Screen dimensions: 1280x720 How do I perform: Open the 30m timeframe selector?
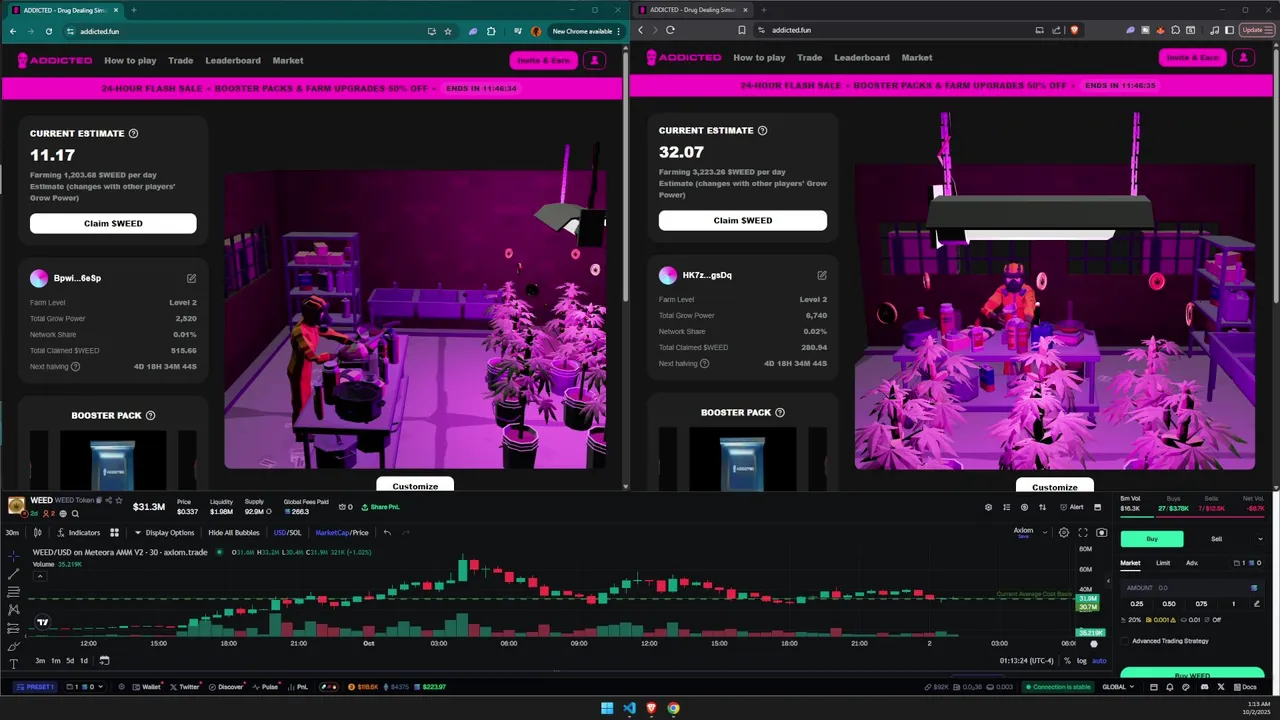click(12, 533)
